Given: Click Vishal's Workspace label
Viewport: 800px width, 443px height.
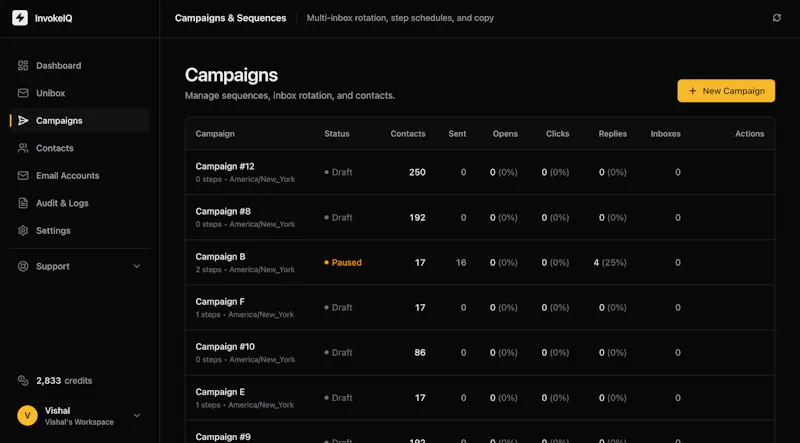Looking at the screenshot, I should pyautogui.click(x=79, y=422).
